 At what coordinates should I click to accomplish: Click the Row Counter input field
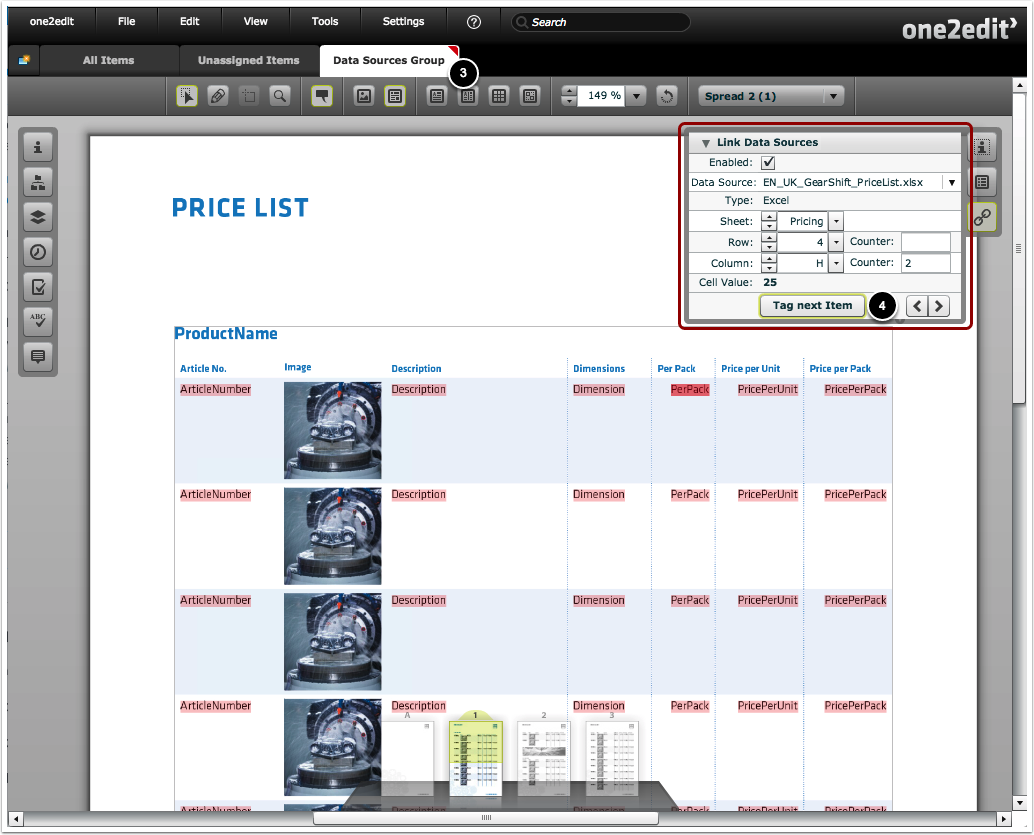[925, 242]
